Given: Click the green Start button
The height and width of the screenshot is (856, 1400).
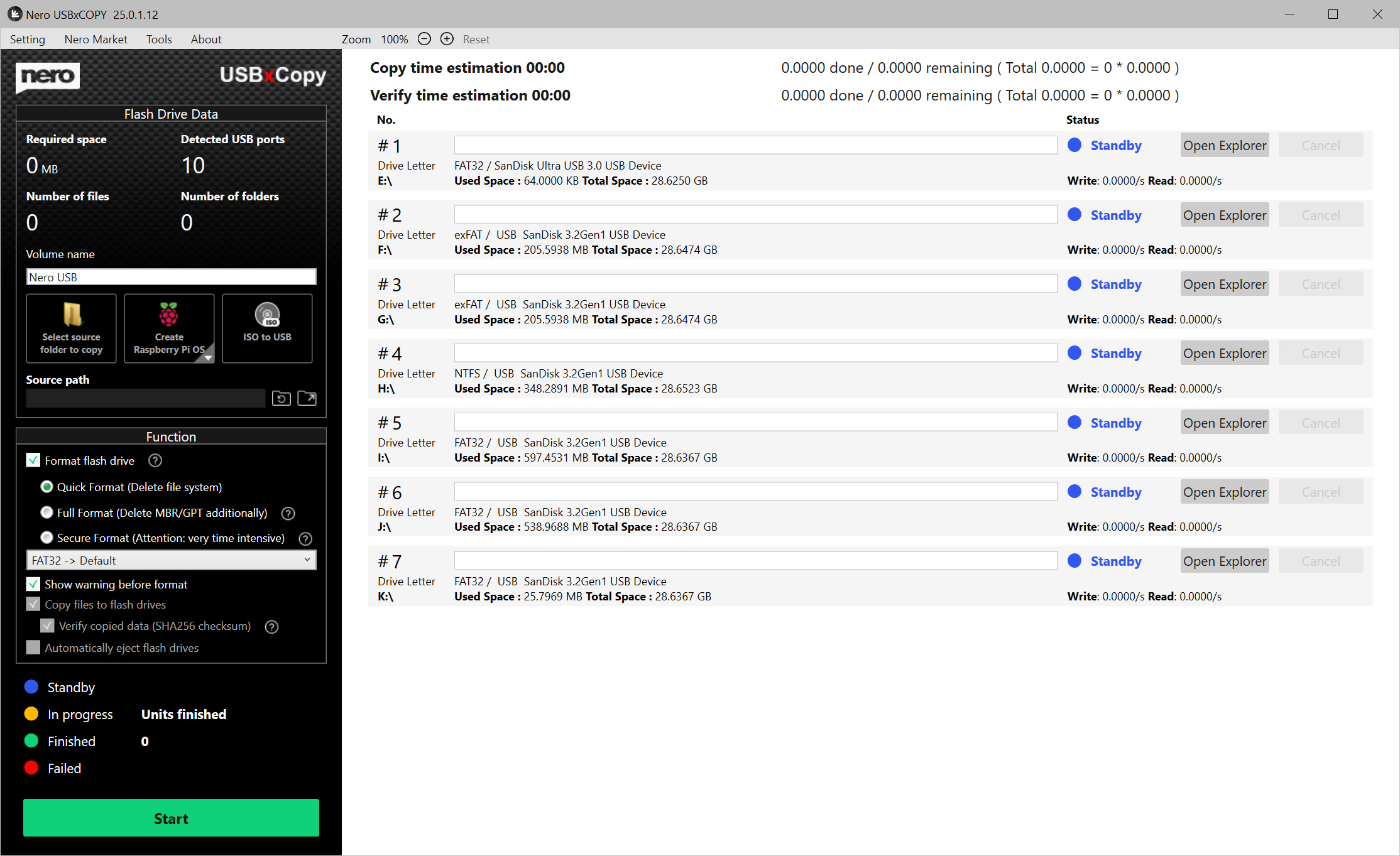Looking at the screenshot, I should [x=171, y=818].
